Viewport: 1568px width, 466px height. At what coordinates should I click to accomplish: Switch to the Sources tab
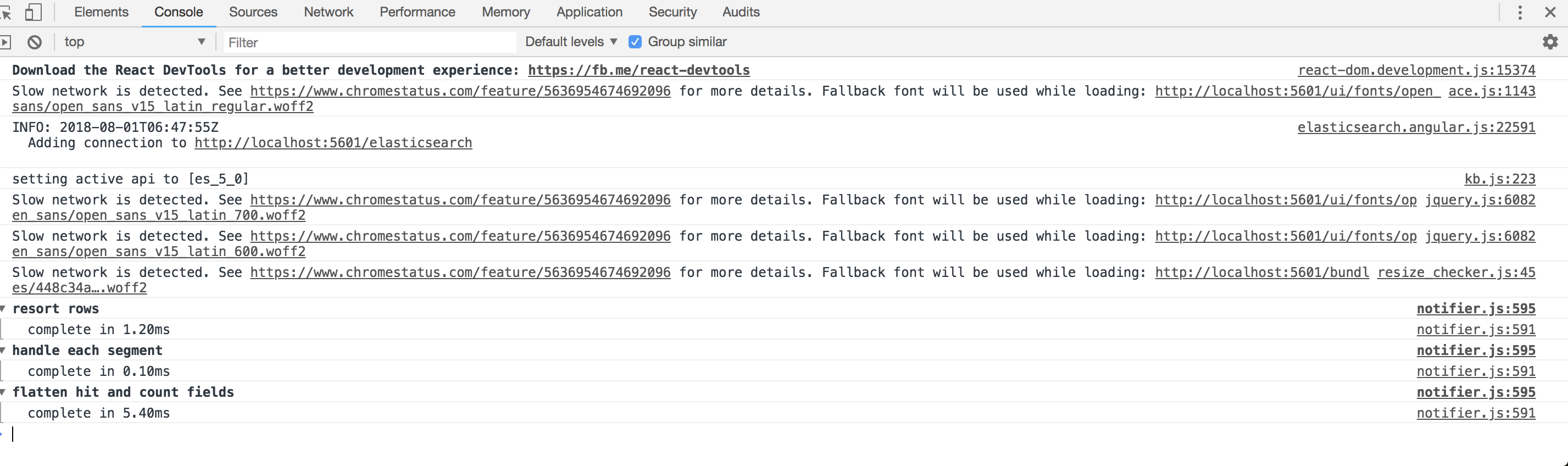click(253, 12)
